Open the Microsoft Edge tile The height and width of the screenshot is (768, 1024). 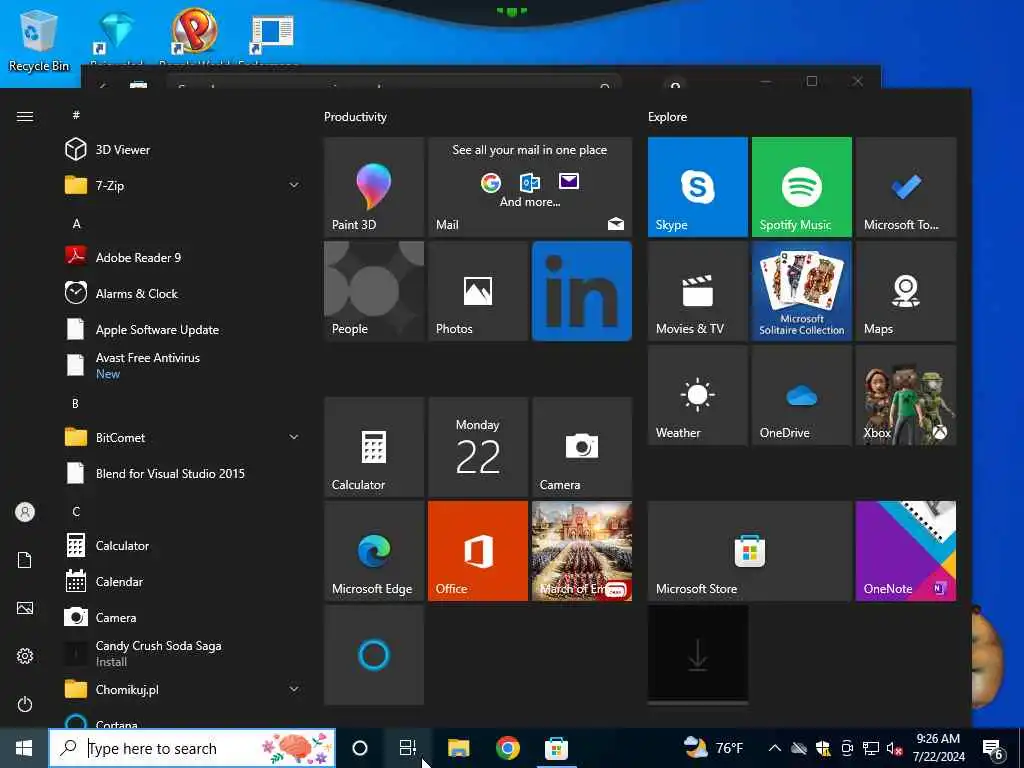(374, 551)
